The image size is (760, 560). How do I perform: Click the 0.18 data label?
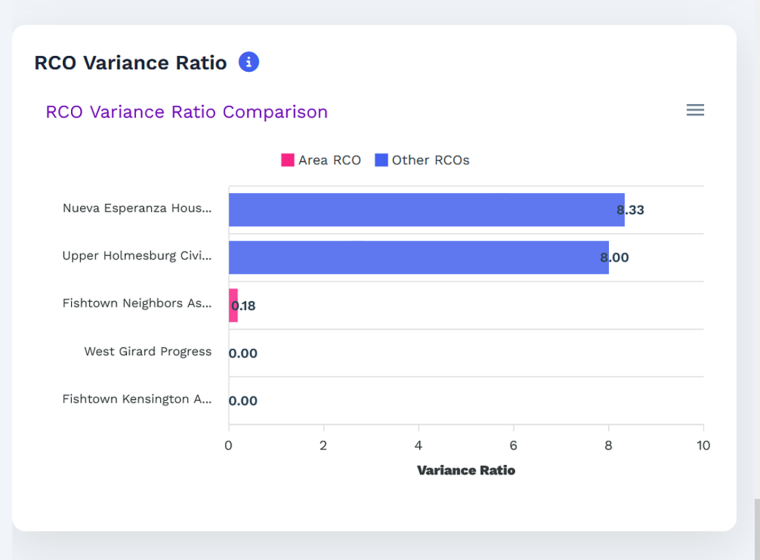[243, 306]
